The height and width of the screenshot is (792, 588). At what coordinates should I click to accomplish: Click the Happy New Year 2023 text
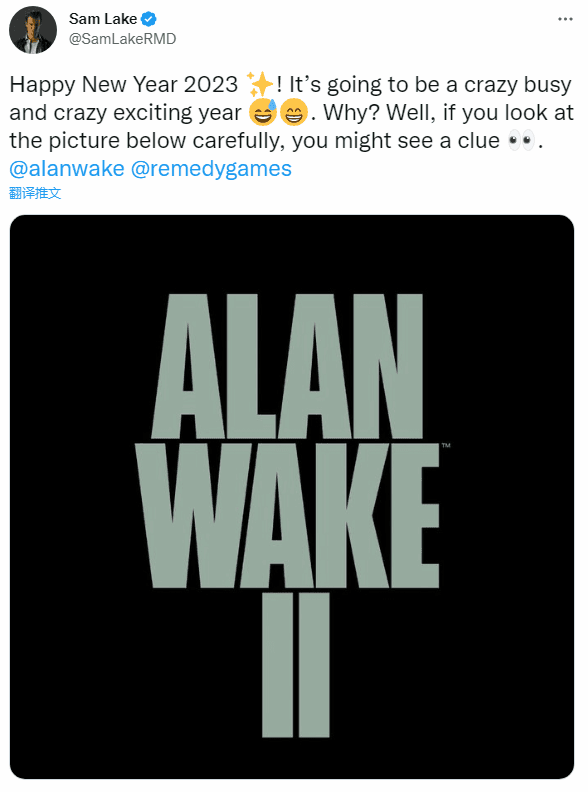(124, 84)
